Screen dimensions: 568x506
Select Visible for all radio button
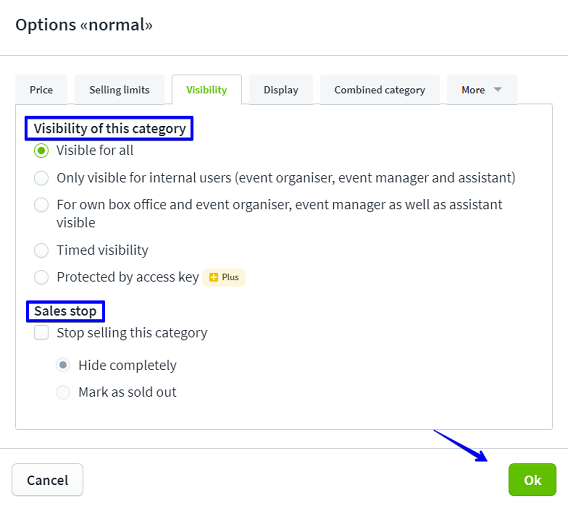click(x=41, y=150)
